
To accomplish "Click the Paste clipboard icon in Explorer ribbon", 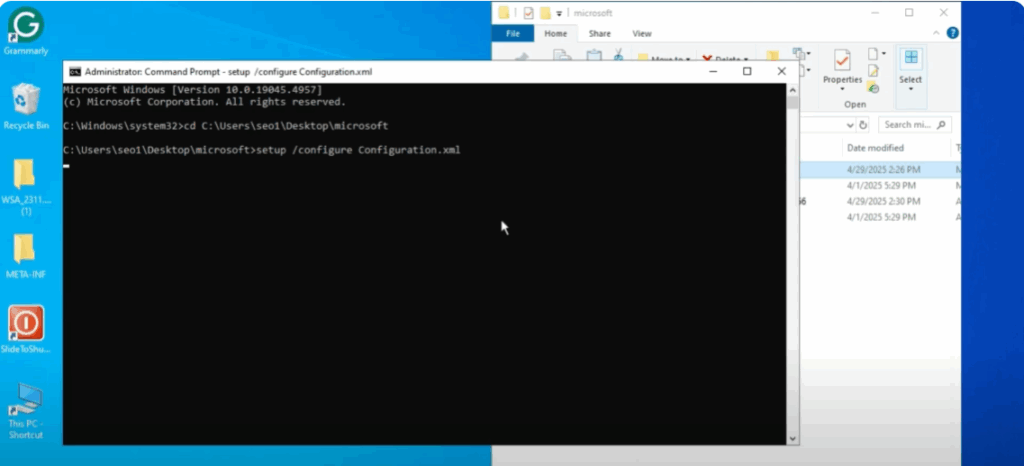I will click(594, 55).
